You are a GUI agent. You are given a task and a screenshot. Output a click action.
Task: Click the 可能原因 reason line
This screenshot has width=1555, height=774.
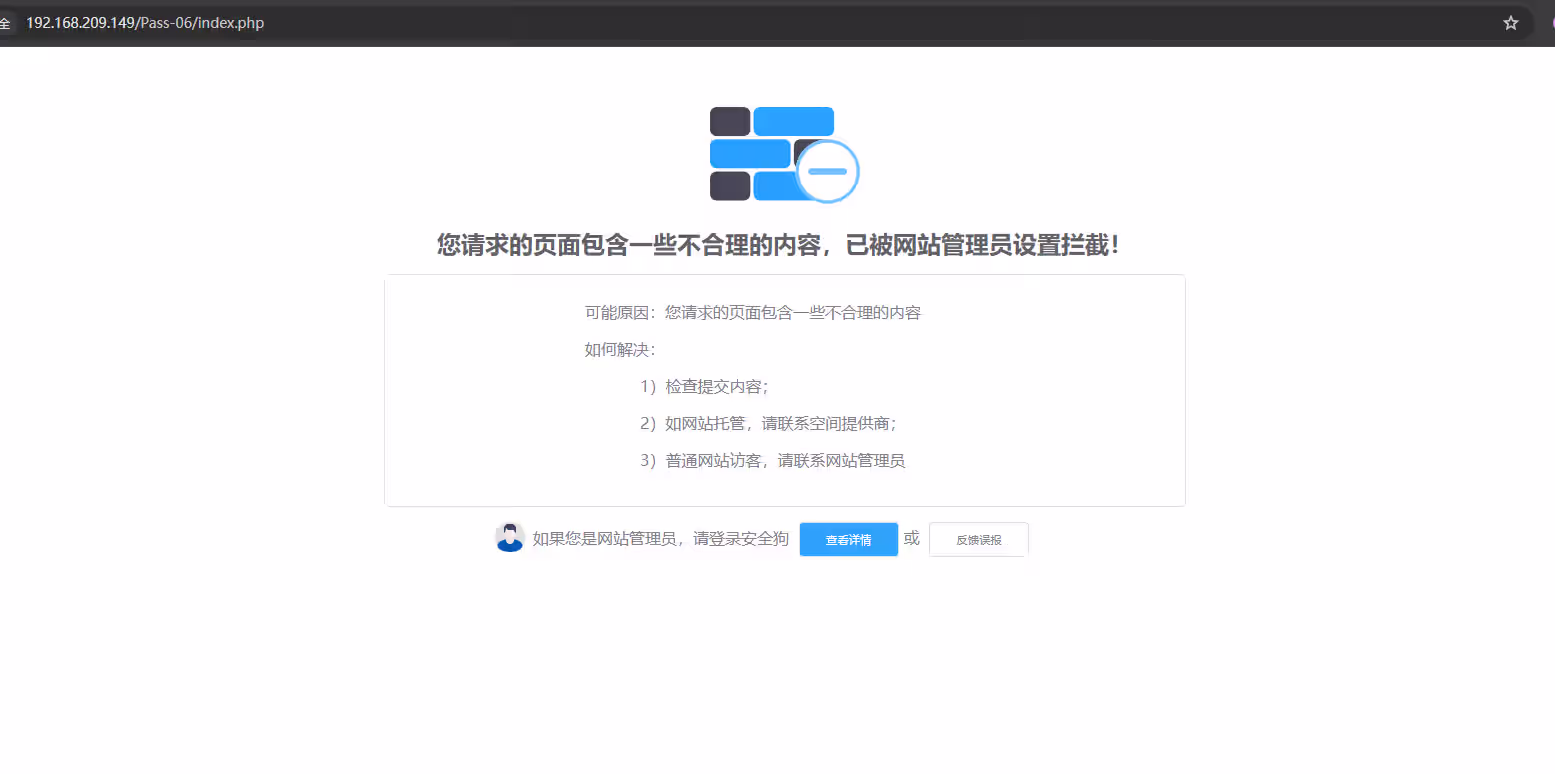tap(752, 313)
